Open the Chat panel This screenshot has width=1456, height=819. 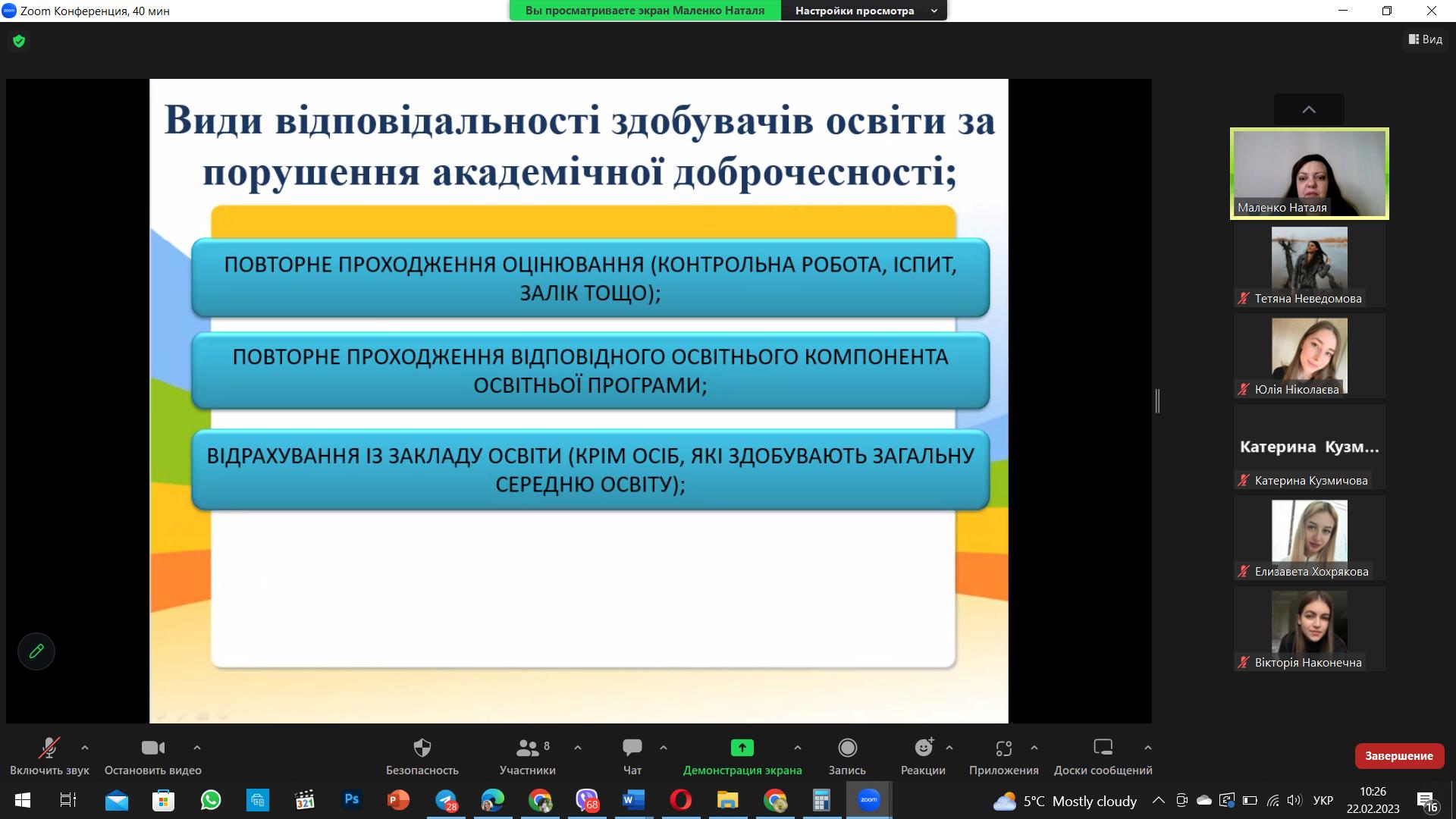[x=632, y=748]
